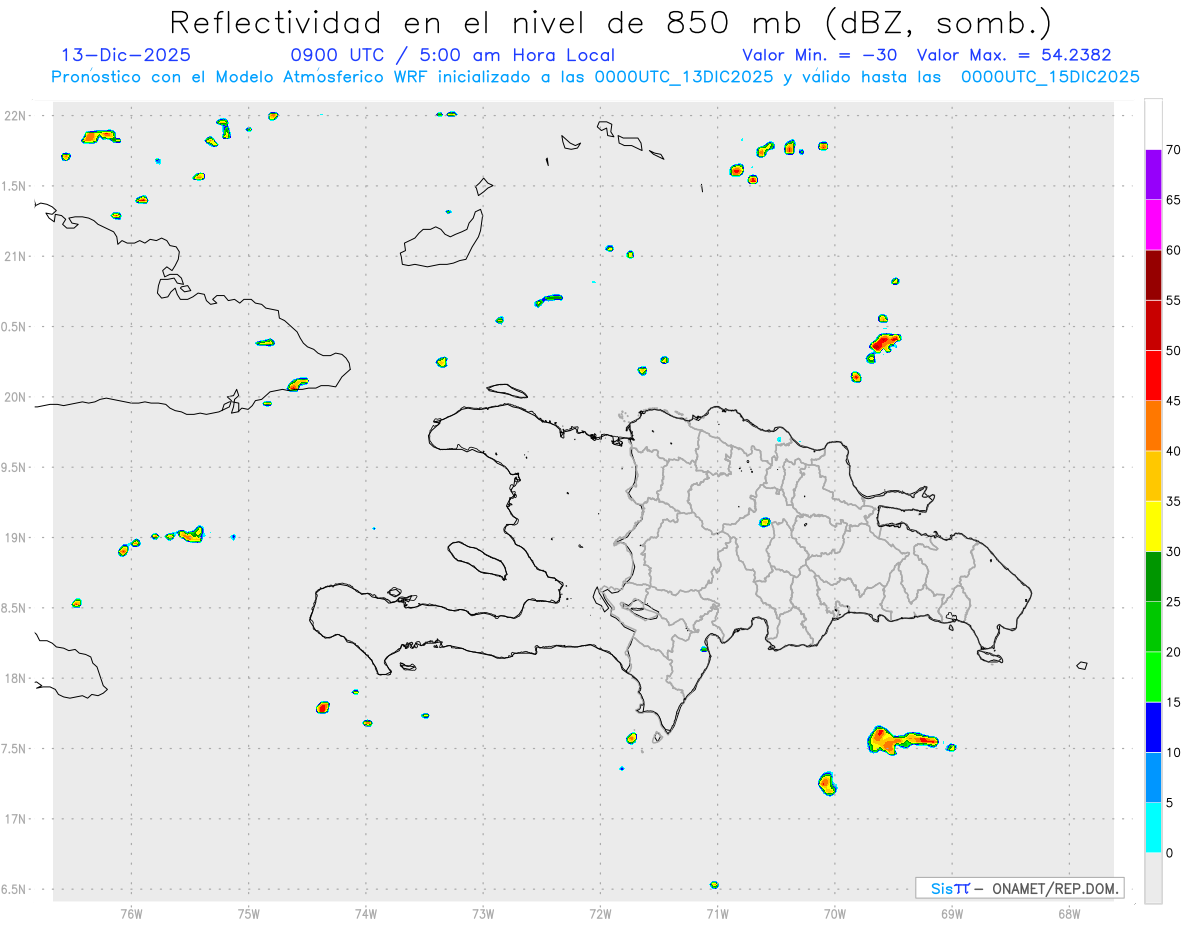The width and height of the screenshot is (1200, 927).
Task: Click the longitude axis label "71W"
Action: tap(717, 913)
